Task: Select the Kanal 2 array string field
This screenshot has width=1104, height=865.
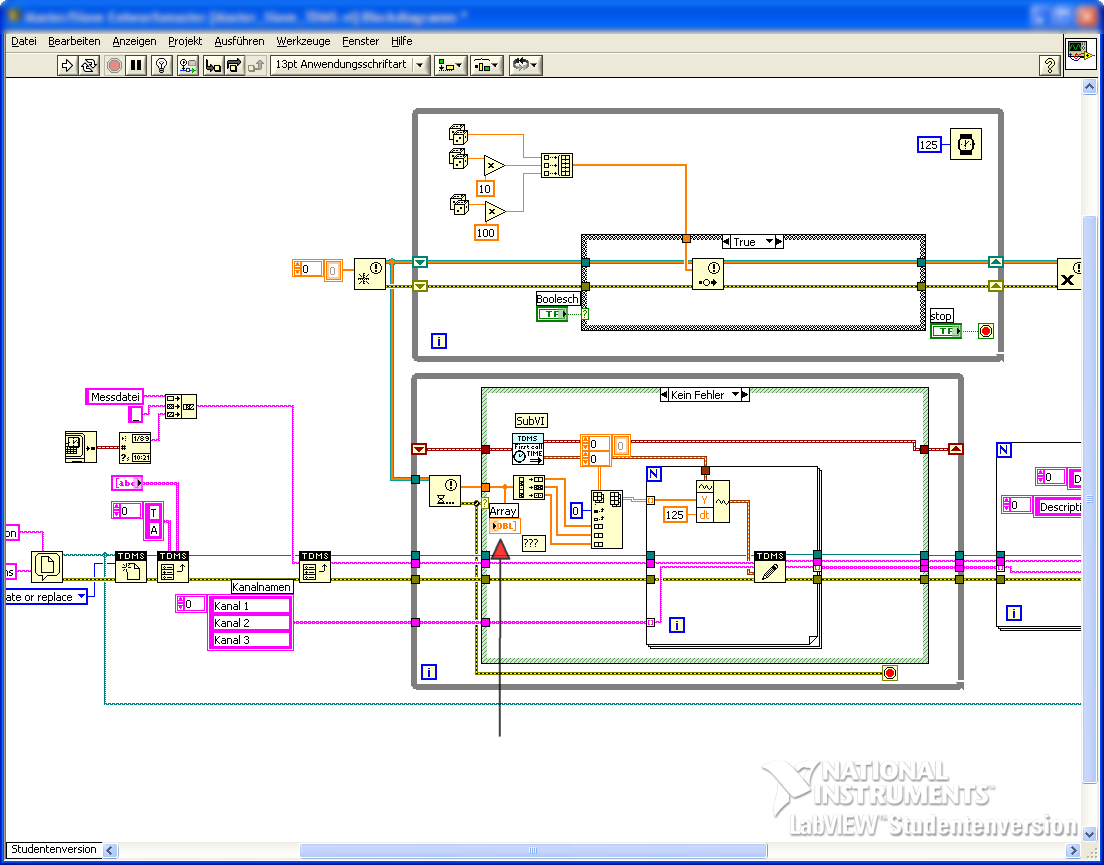Action: tap(251, 623)
